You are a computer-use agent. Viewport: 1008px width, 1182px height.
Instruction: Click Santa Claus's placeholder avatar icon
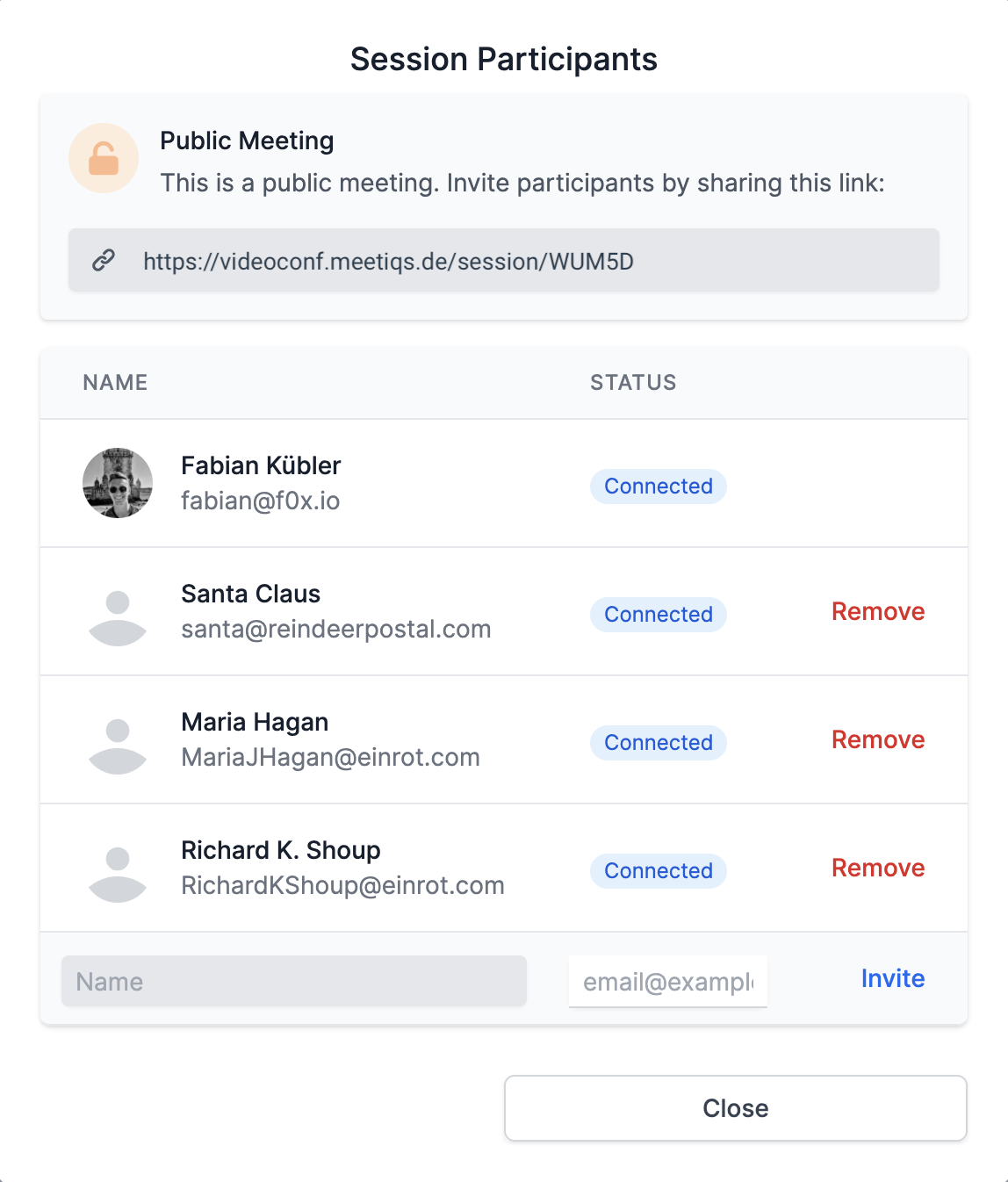pos(118,618)
